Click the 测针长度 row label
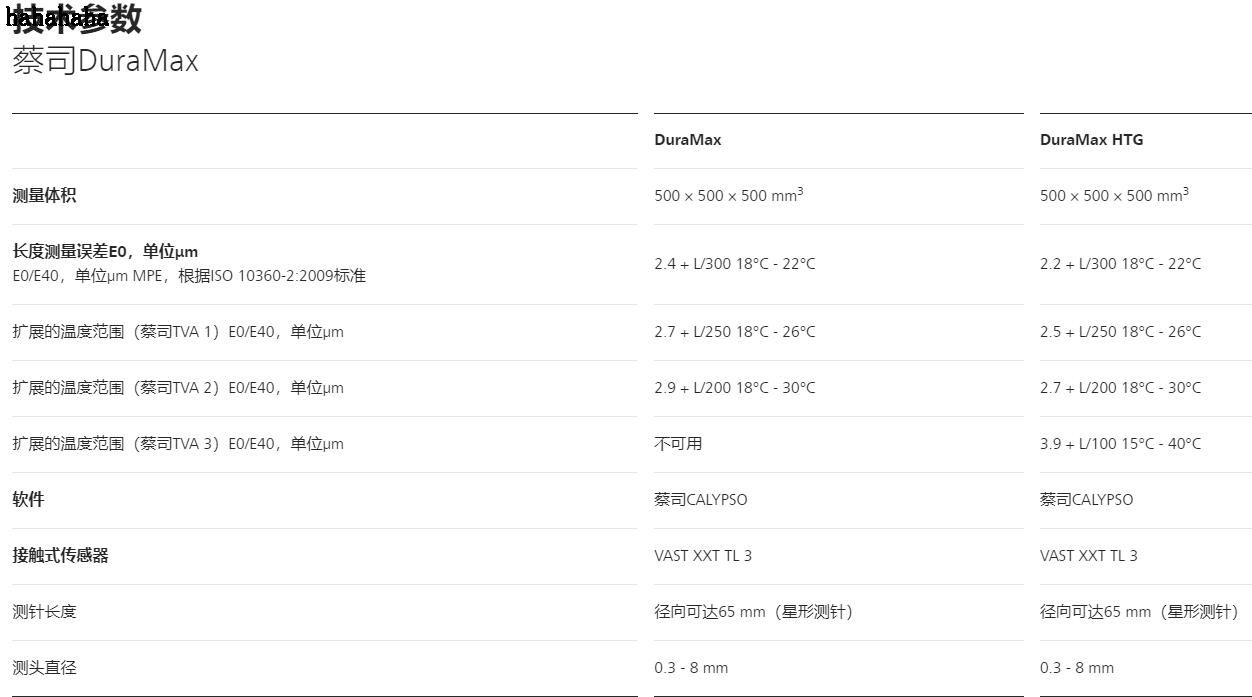 (44, 612)
